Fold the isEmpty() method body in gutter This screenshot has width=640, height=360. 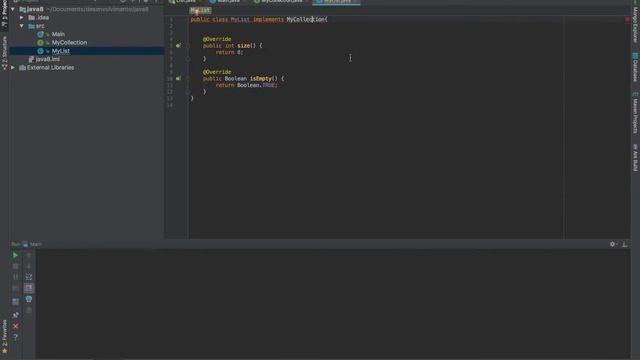[x=188, y=78]
